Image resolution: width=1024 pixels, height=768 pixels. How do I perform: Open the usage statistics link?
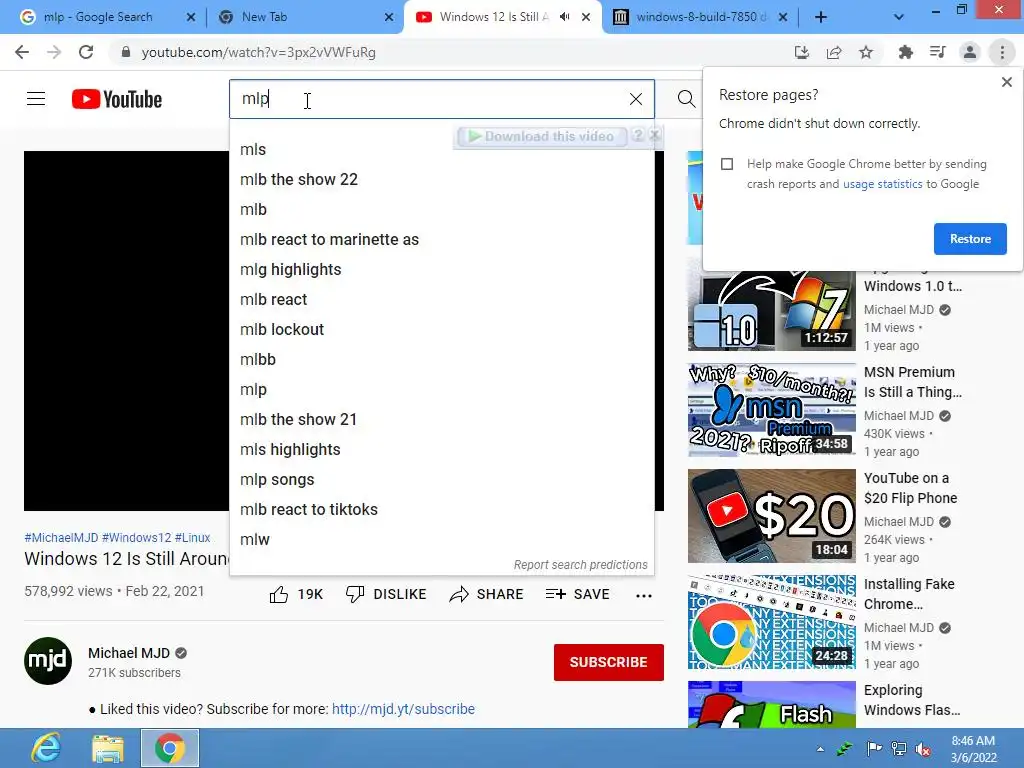pyautogui.click(x=882, y=184)
